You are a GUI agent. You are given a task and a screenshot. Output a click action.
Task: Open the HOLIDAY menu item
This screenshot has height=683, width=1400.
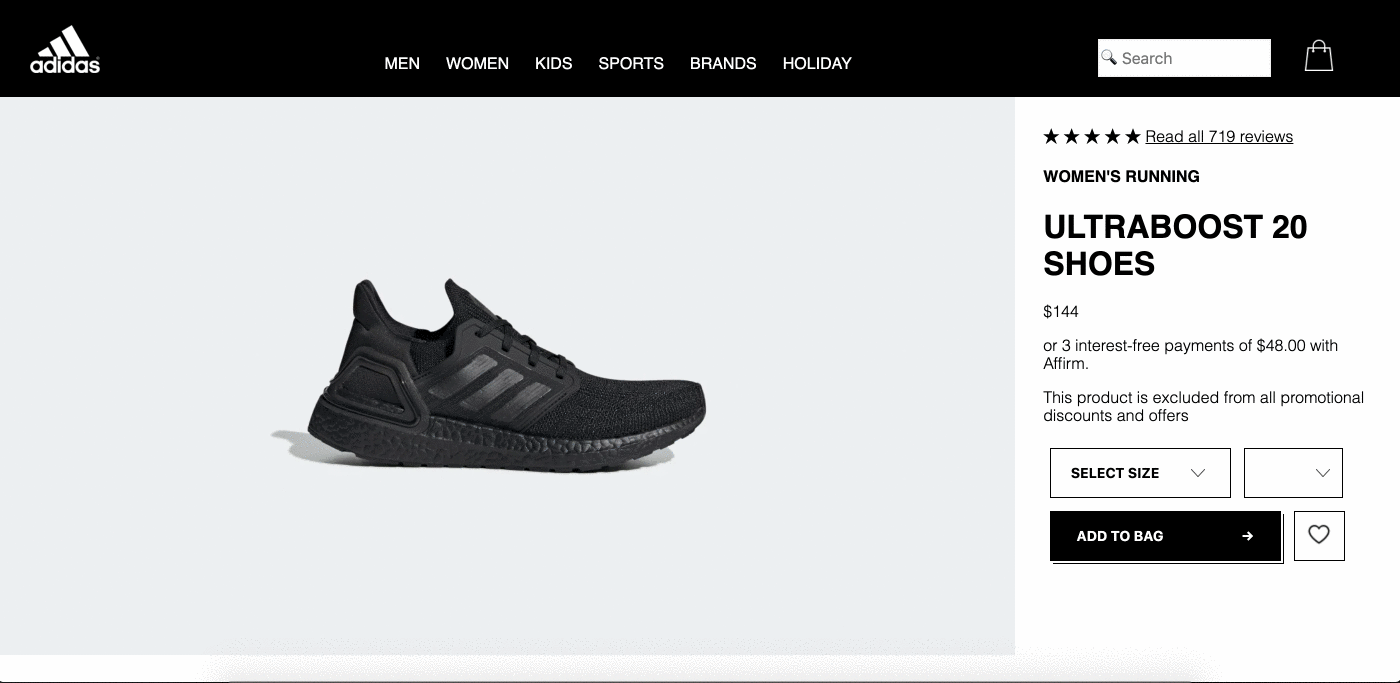tap(817, 63)
